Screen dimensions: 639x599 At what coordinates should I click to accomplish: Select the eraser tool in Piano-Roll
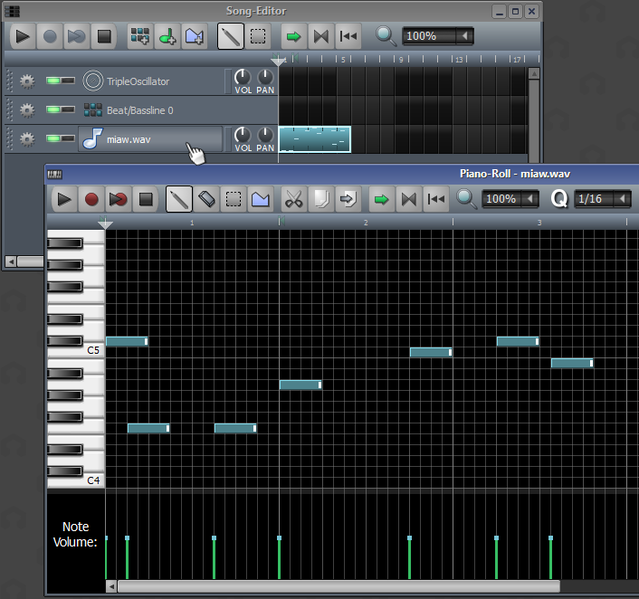[206, 200]
